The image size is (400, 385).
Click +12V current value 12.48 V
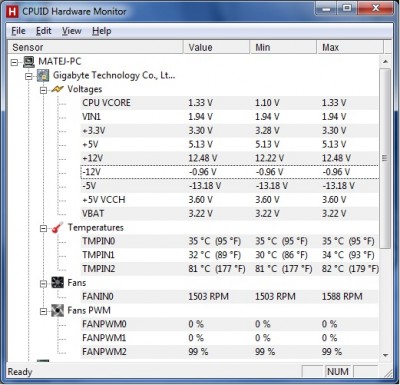click(x=203, y=158)
